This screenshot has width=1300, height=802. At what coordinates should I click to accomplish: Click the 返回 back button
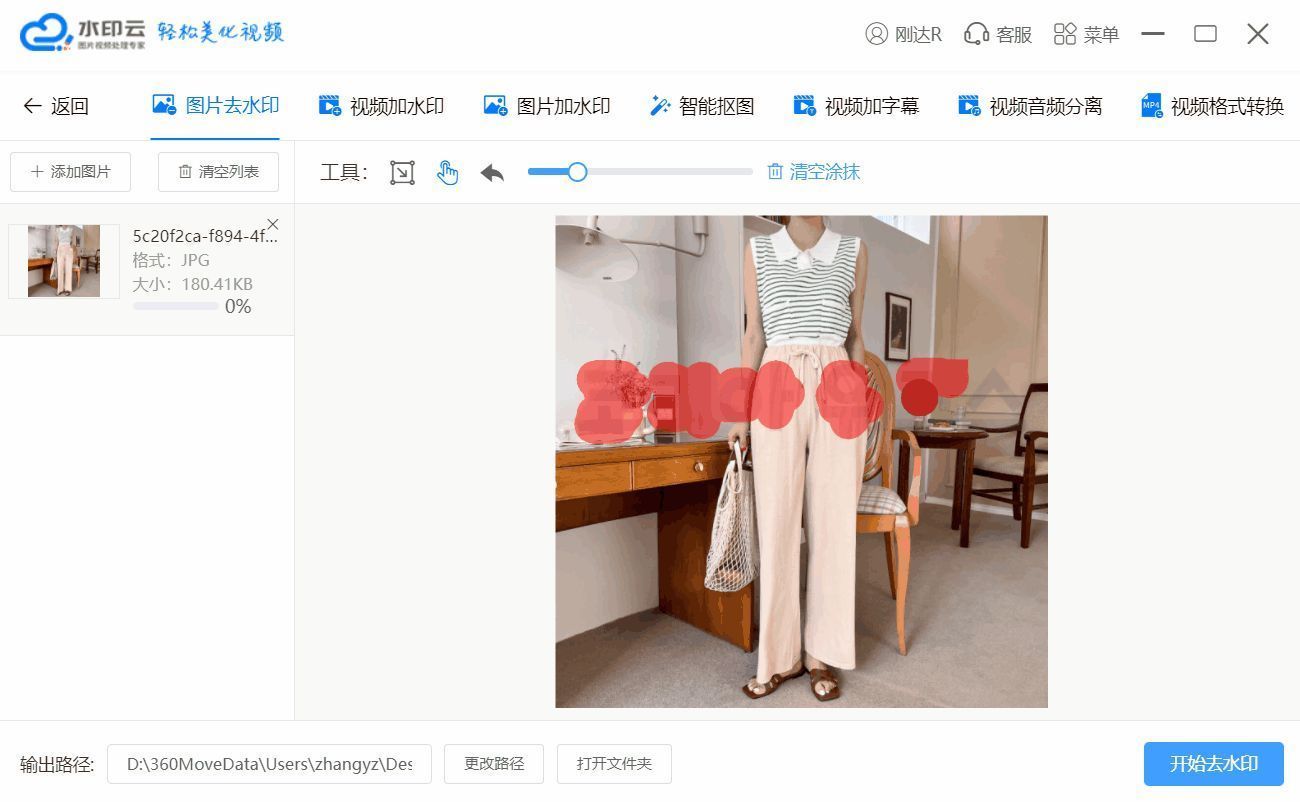tap(56, 106)
